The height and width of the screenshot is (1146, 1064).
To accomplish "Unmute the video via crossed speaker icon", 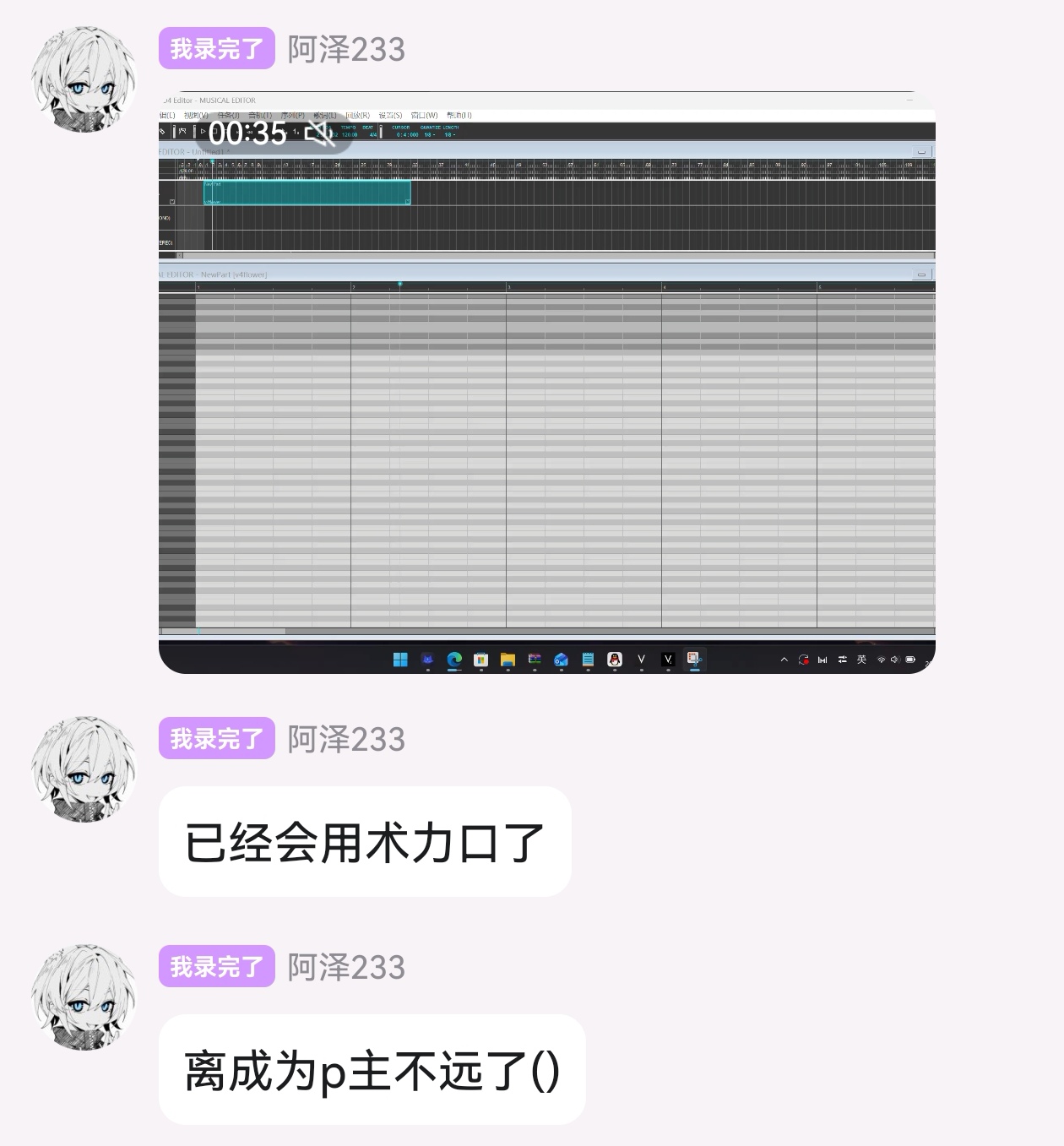I will [320, 133].
